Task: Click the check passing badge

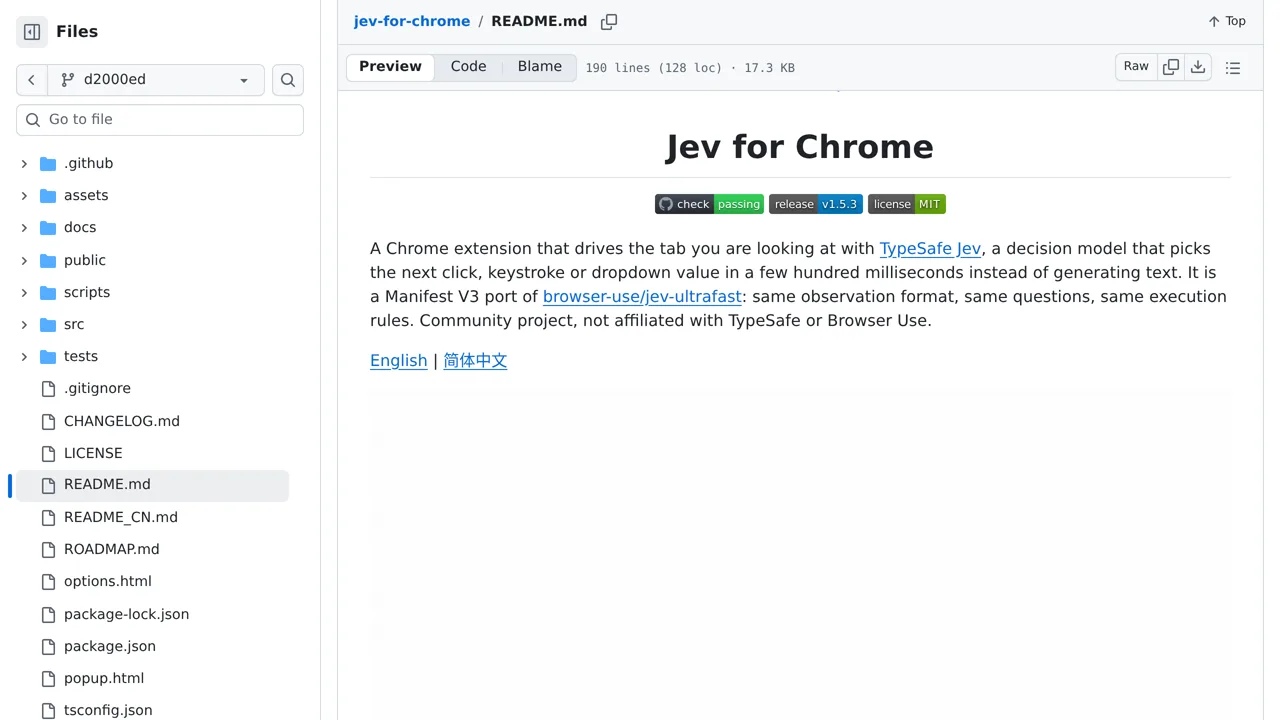Action: point(709,204)
